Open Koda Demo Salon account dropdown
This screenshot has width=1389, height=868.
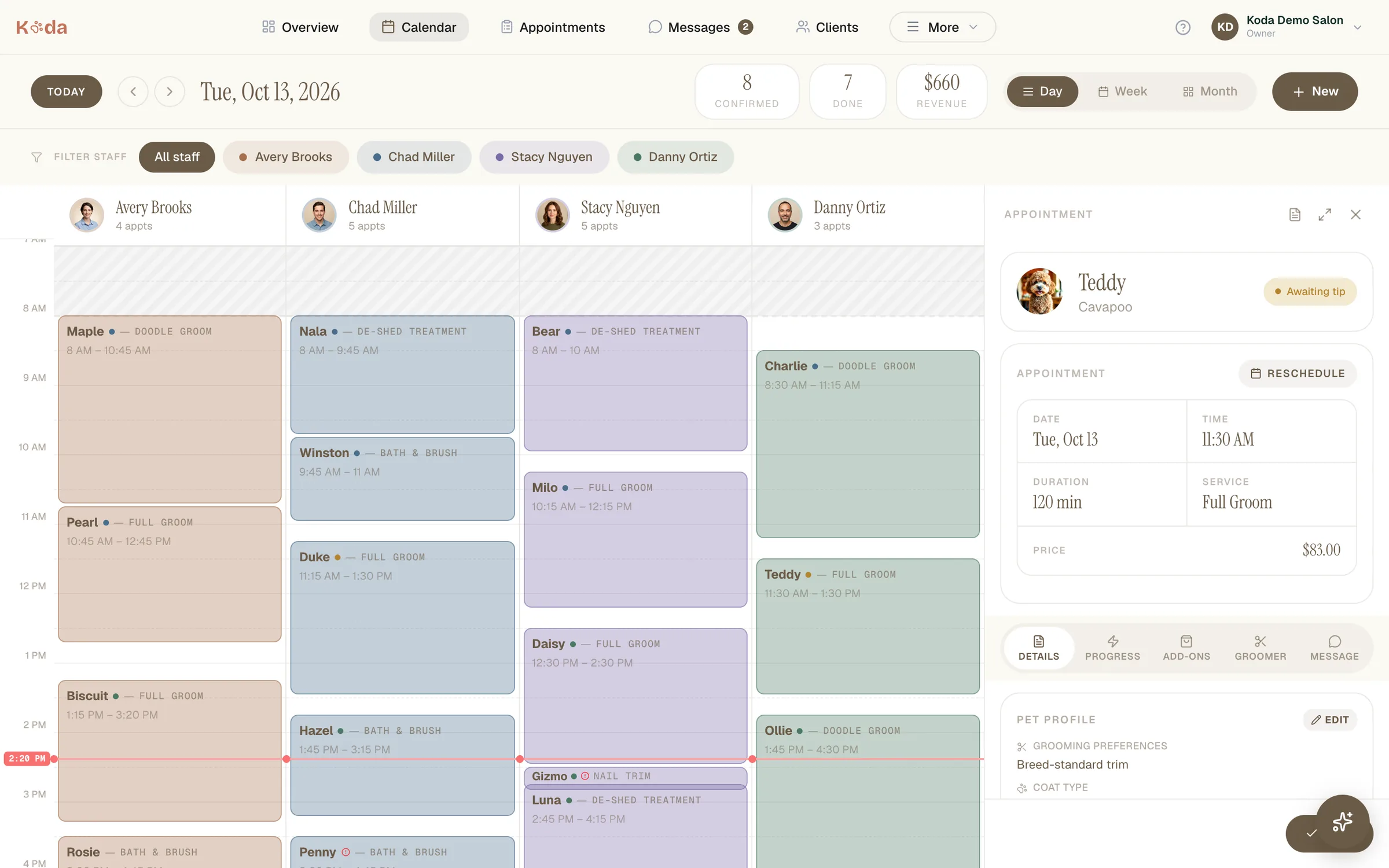(x=1287, y=27)
